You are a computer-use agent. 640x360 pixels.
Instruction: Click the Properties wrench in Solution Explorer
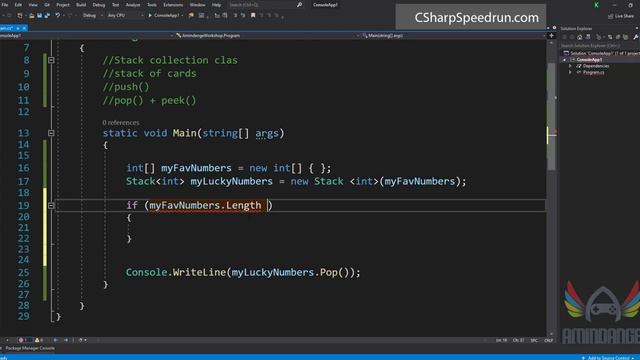636,37
